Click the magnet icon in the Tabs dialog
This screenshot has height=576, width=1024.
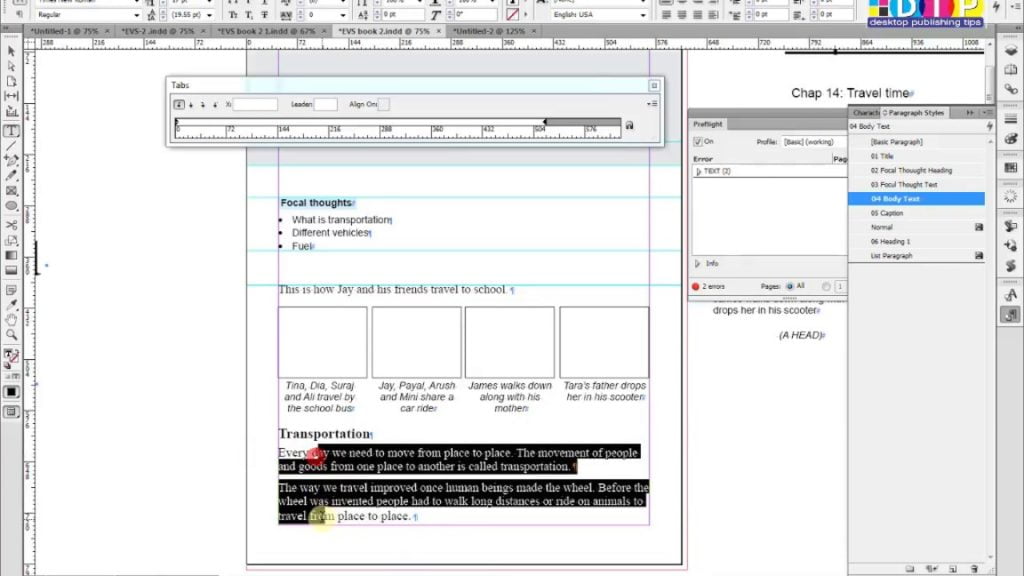[629, 124]
